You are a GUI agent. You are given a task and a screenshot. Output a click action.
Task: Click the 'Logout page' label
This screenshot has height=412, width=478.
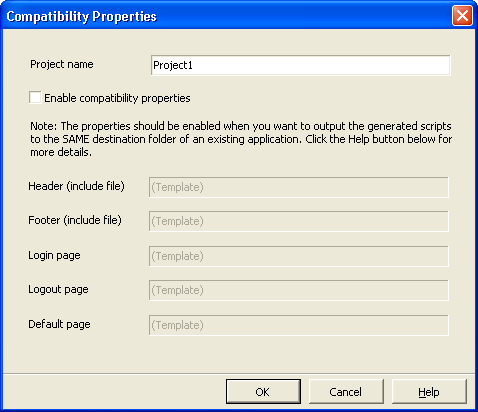pos(58,289)
